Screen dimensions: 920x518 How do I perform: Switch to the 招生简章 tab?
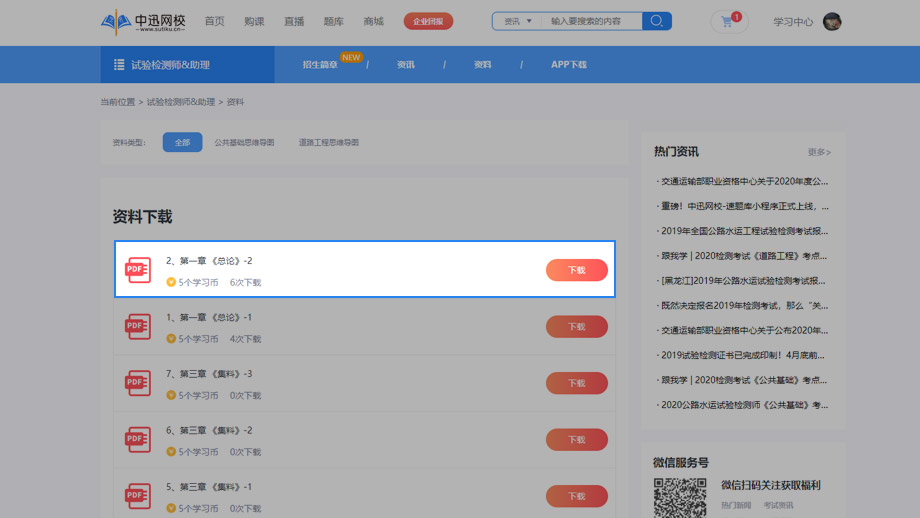(320, 65)
